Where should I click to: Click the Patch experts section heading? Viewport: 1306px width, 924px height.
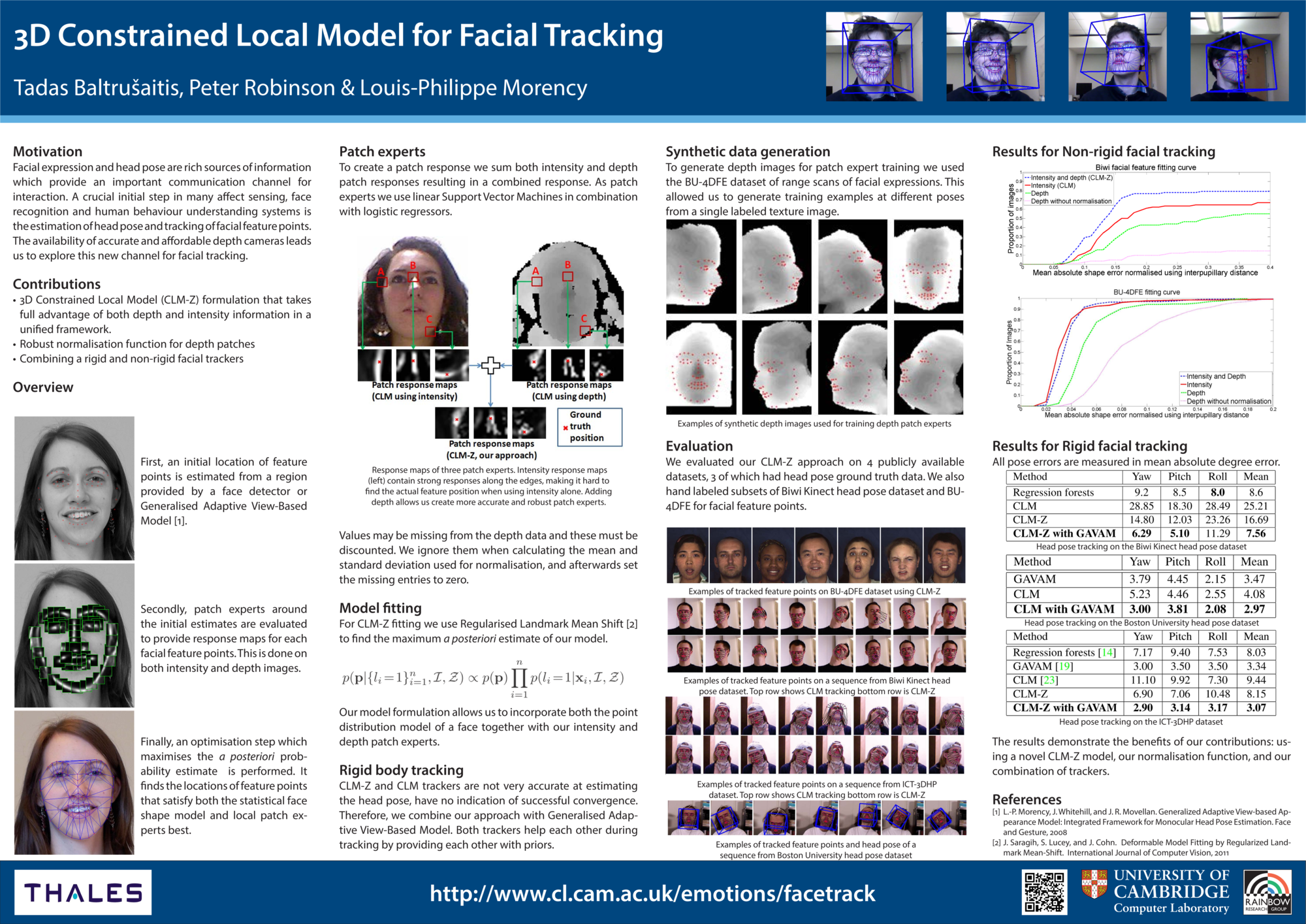382,151
